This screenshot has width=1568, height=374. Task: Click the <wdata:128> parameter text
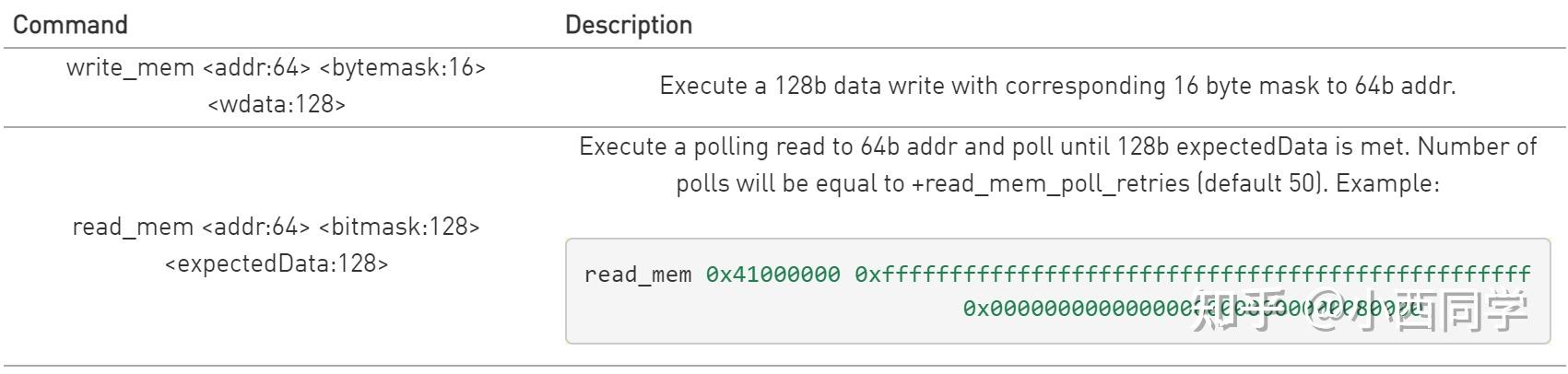pyautogui.click(x=277, y=104)
